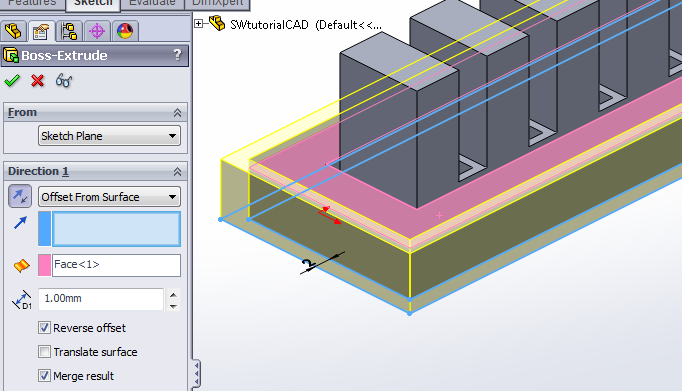Cancel the extrude with red X
The height and width of the screenshot is (391, 682).
(x=38, y=81)
